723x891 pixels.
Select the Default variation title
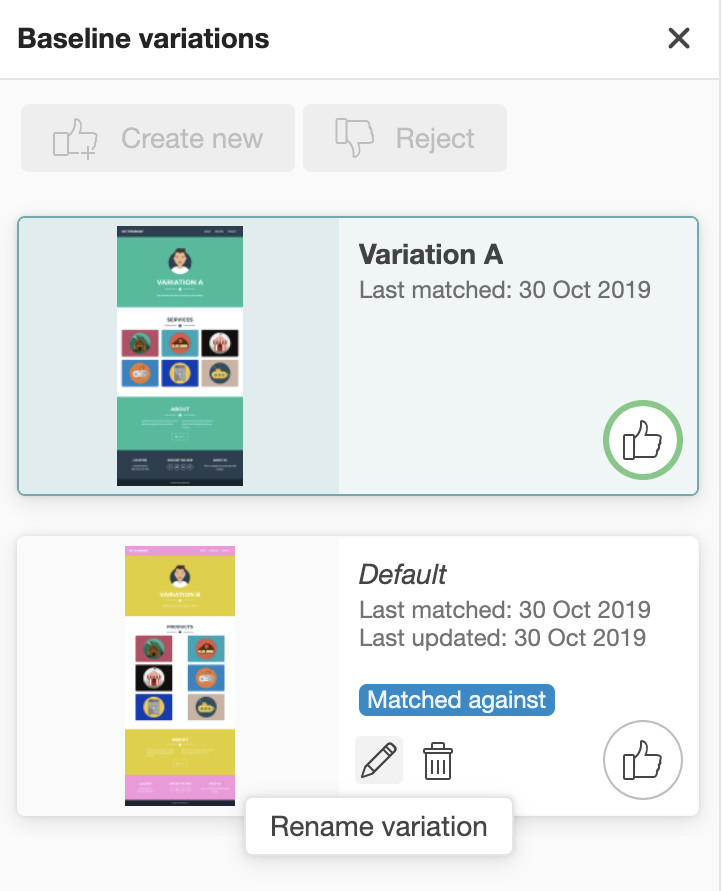pyautogui.click(x=402, y=574)
